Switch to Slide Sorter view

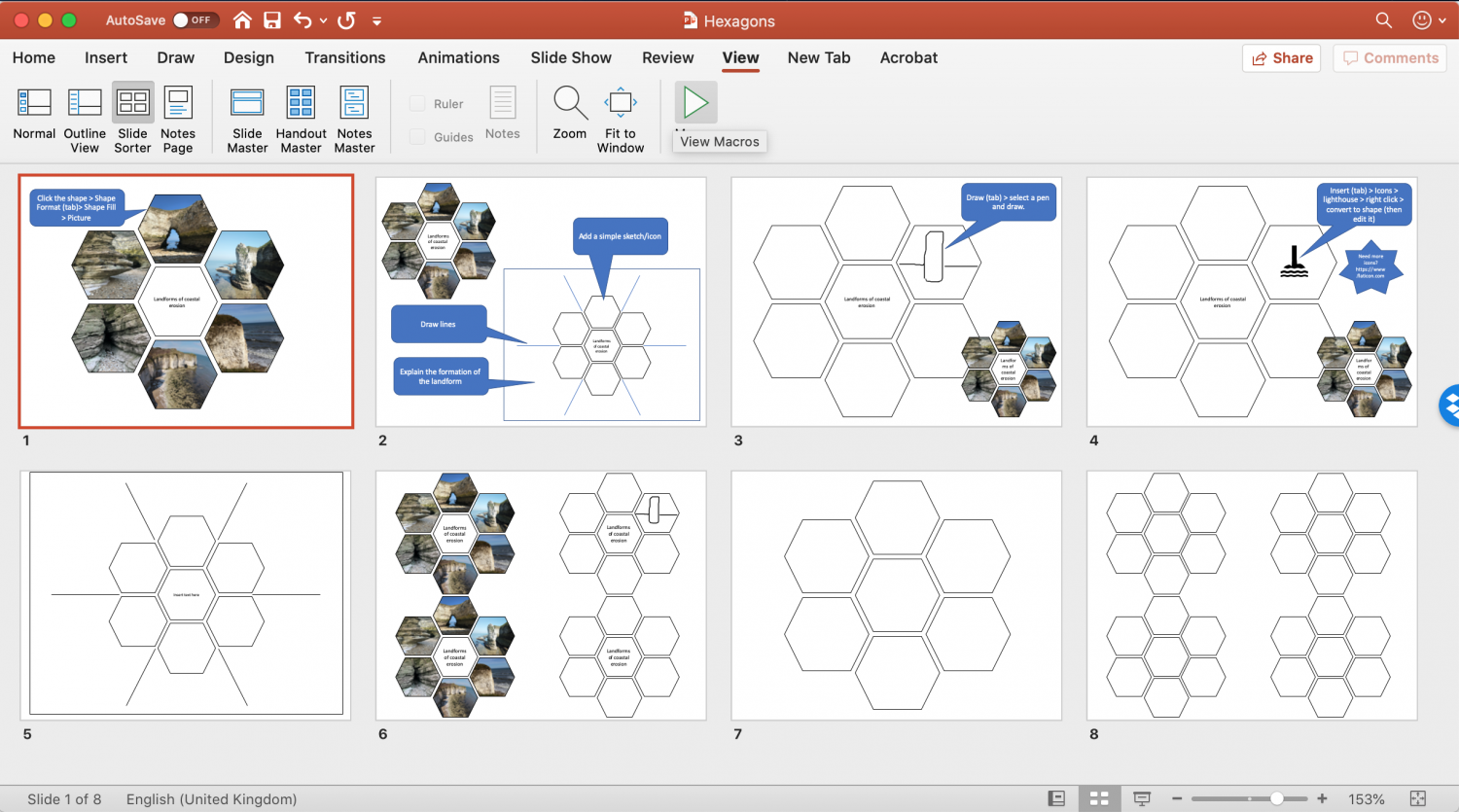132,117
